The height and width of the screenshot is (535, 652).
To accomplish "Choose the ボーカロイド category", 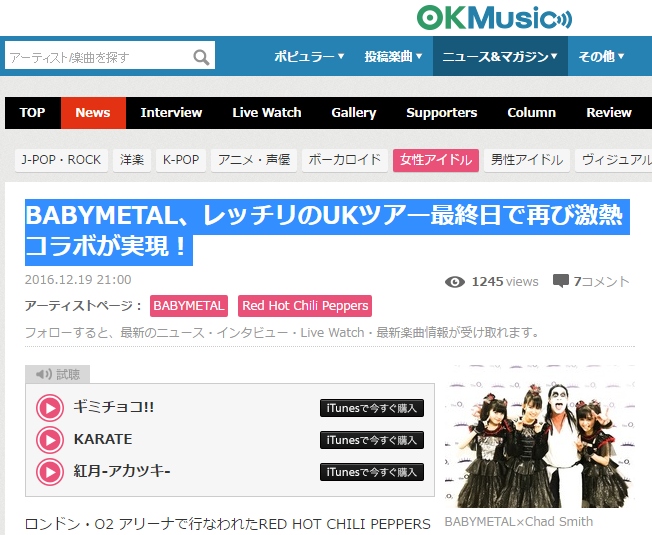I will pyautogui.click(x=345, y=160).
